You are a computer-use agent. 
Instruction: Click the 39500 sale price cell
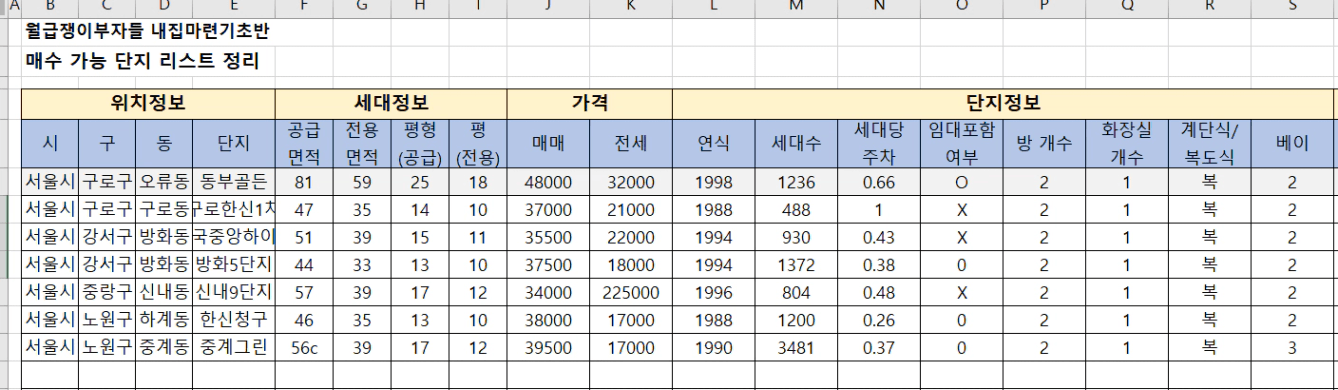tap(548, 348)
